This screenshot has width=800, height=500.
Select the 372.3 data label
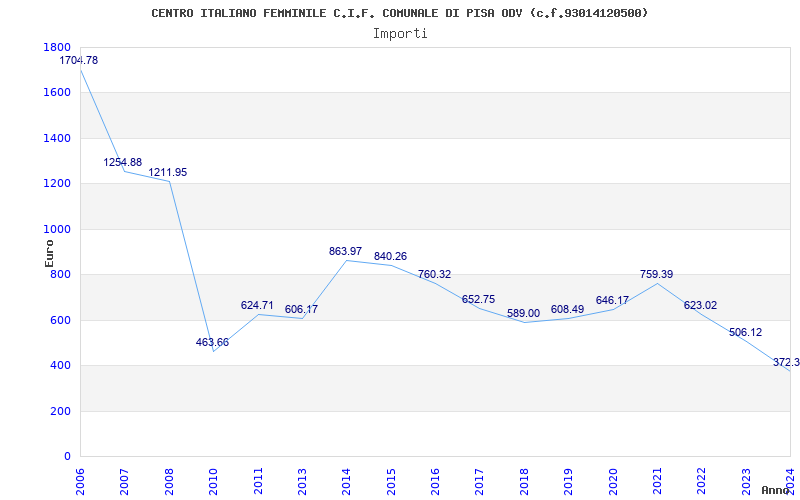[x=786, y=363]
